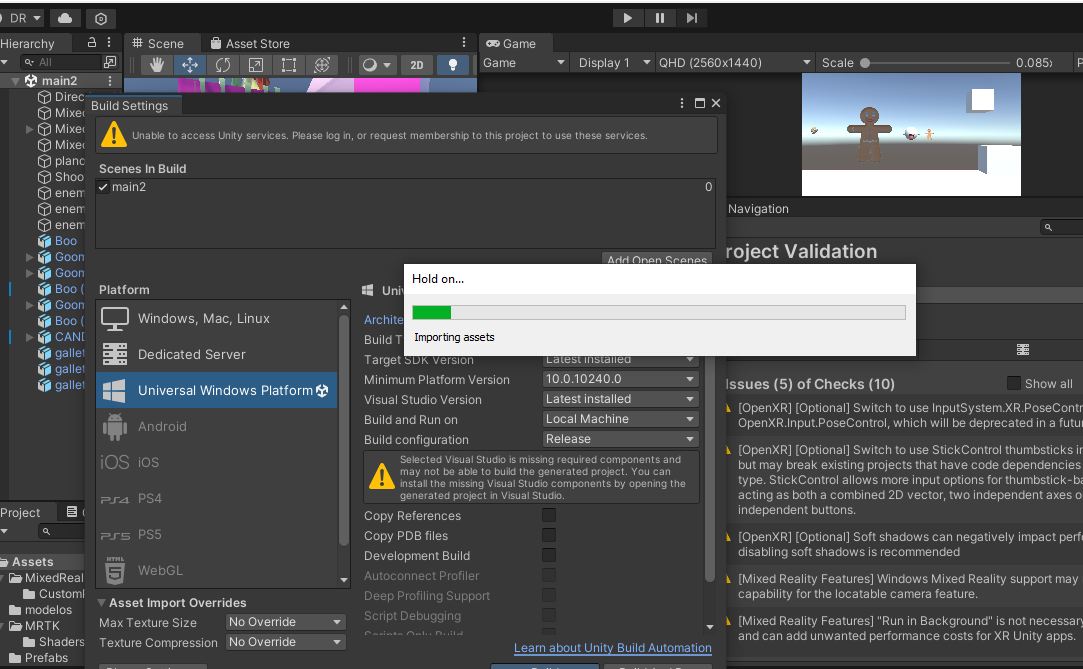1083x669 pixels.
Task: Open the Build and Run on dropdown
Action: coord(620,419)
